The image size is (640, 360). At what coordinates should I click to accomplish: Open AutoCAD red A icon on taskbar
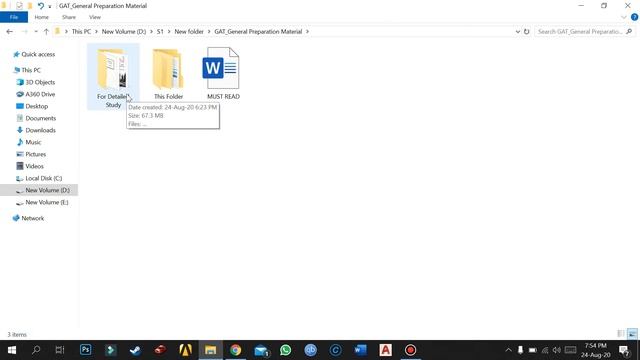pos(385,350)
